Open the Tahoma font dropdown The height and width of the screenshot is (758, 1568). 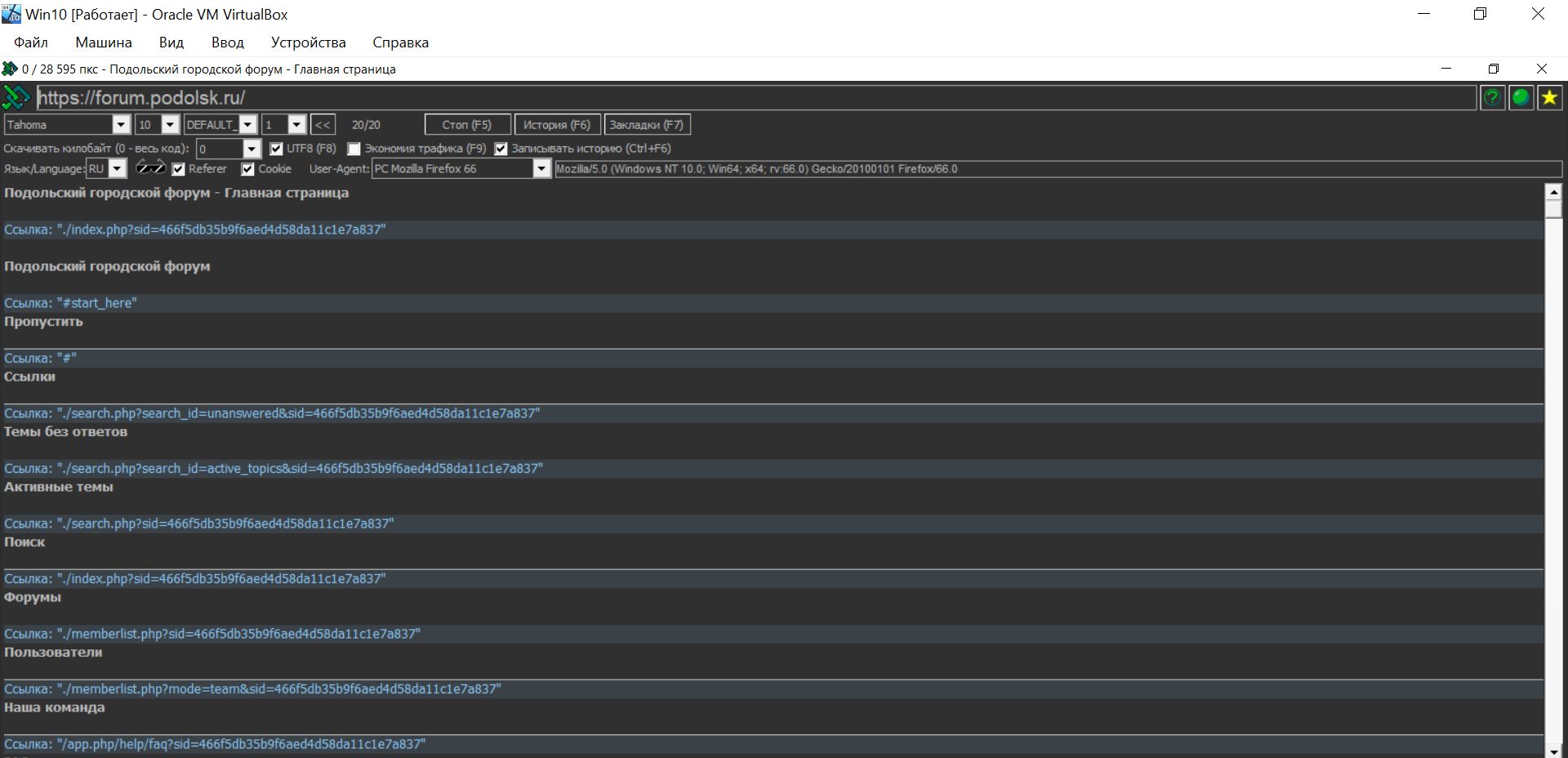(x=121, y=125)
